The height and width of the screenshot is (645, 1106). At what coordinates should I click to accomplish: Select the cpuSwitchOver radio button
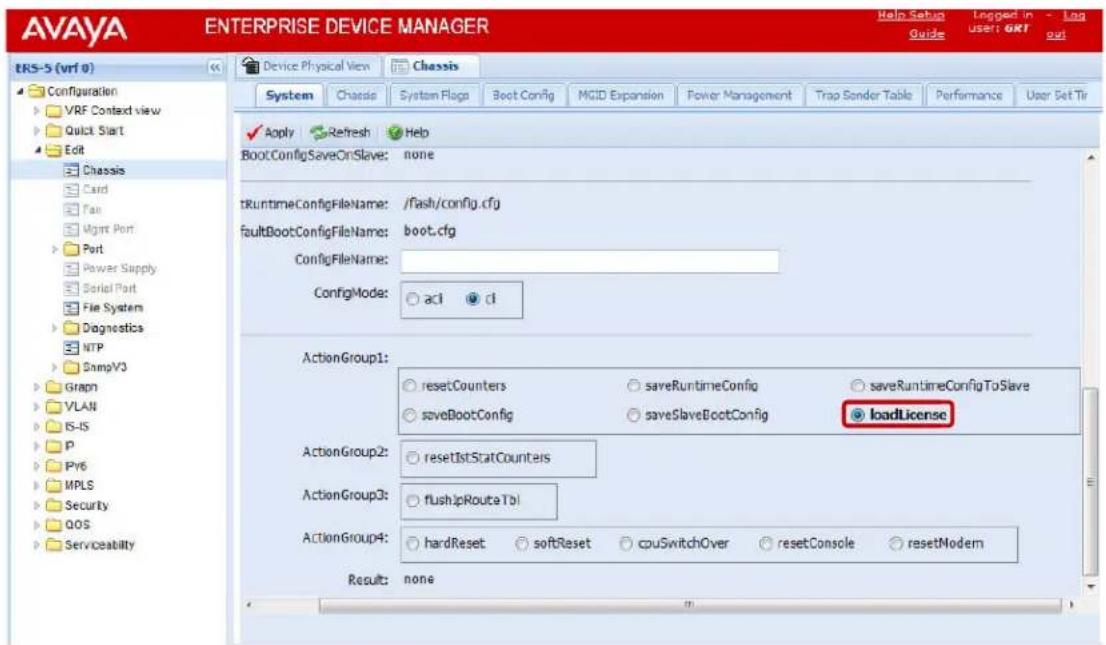coord(626,543)
